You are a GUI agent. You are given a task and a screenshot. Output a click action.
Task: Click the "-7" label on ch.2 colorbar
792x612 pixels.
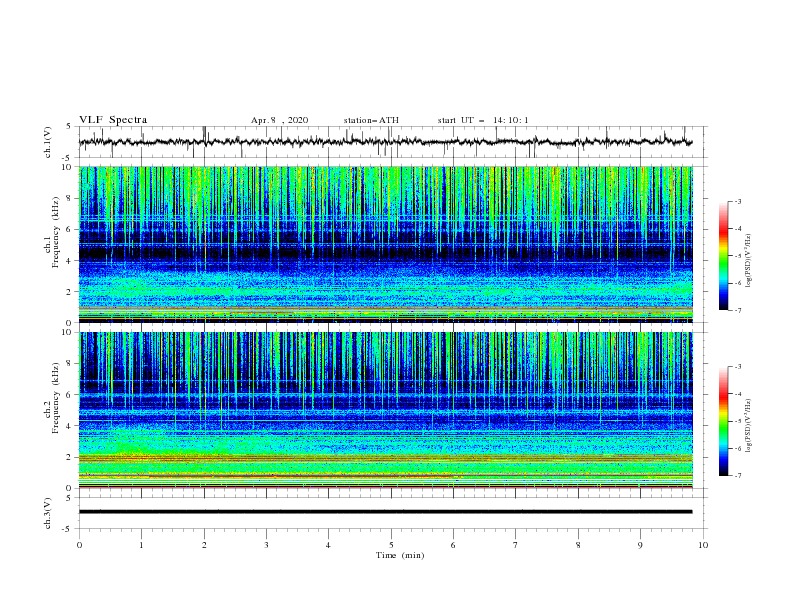pos(737,476)
